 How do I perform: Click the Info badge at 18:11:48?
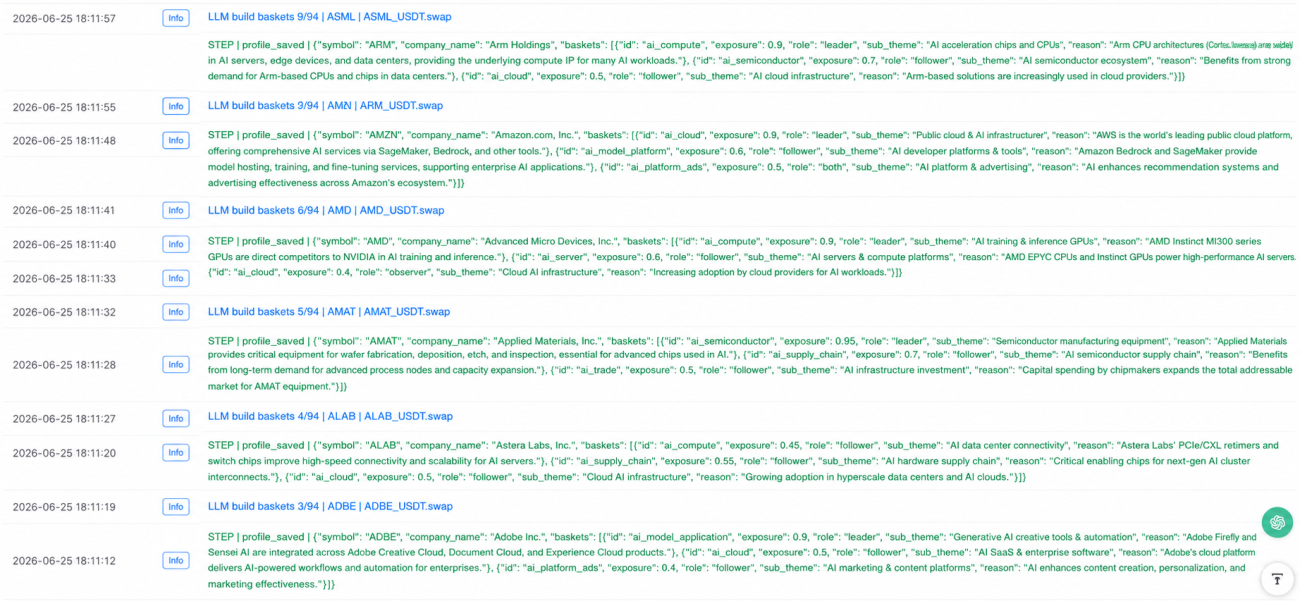click(176, 141)
